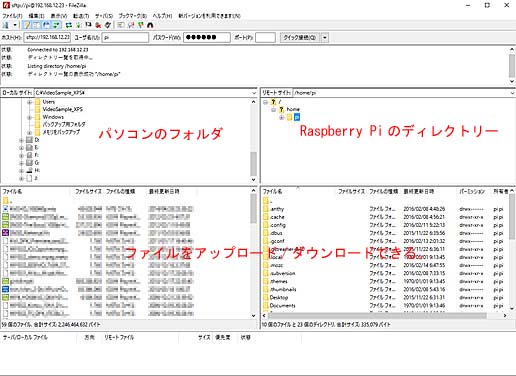Toggle the message log display
The width and height of the screenshot is (516, 376).
(26, 25)
